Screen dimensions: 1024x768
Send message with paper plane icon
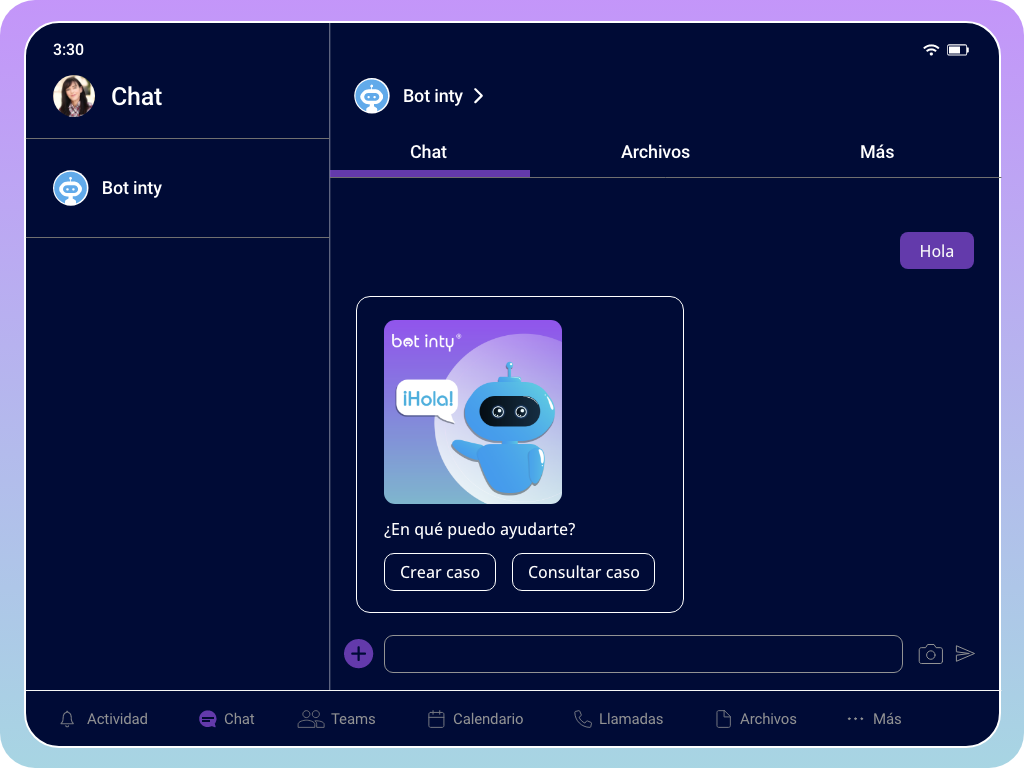pyautogui.click(x=965, y=653)
